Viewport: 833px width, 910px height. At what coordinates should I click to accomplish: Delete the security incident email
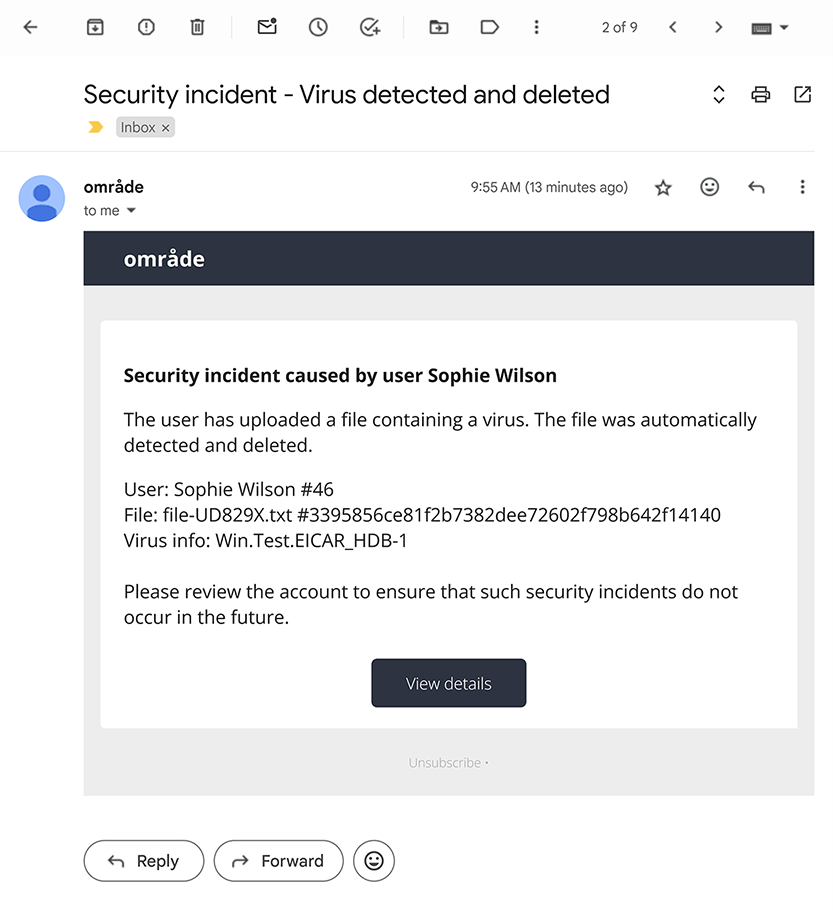tap(197, 28)
